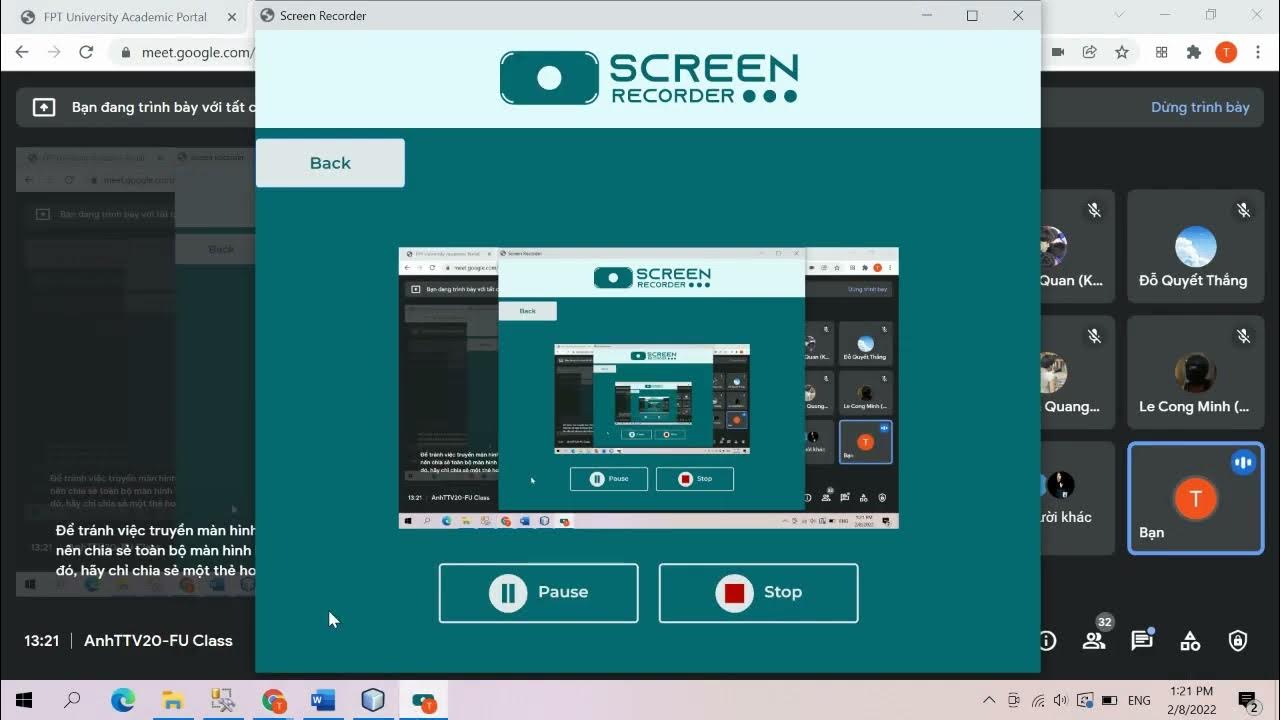The height and width of the screenshot is (720, 1280).
Task: Launch Microsoft Edge from taskbar
Action: pyautogui.click(x=123, y=700)
